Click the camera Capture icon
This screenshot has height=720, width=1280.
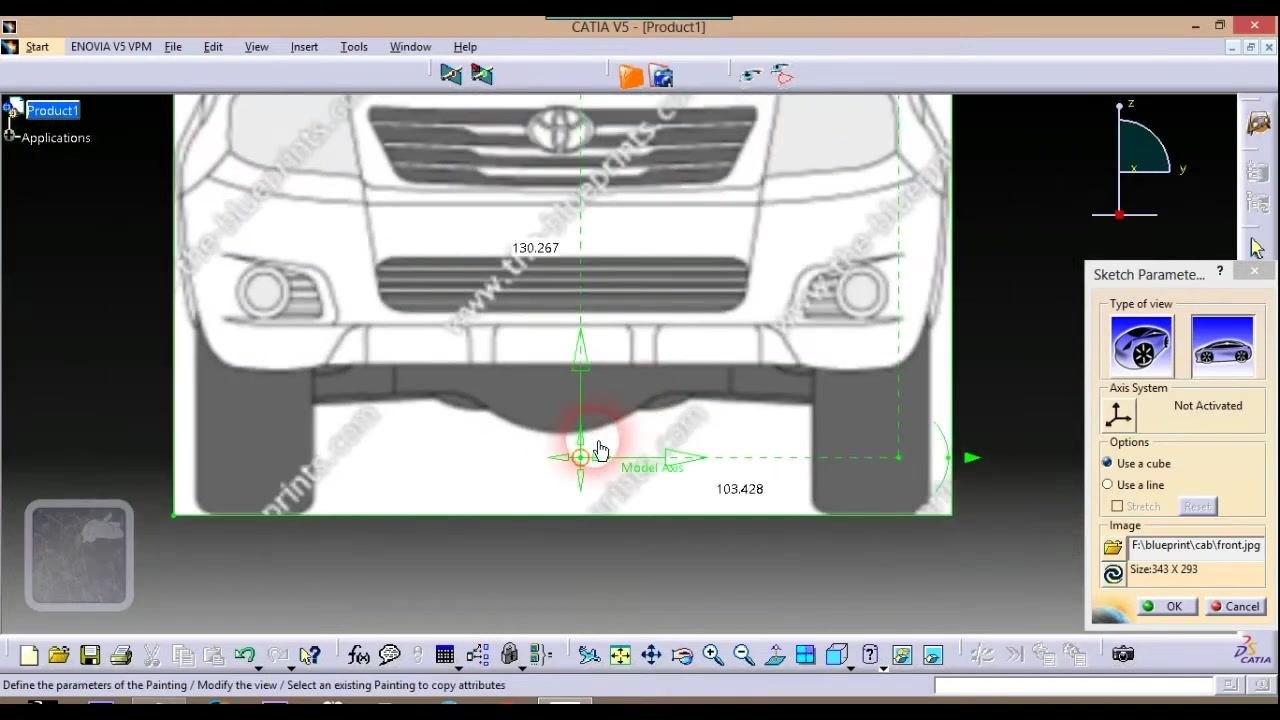1123,654
